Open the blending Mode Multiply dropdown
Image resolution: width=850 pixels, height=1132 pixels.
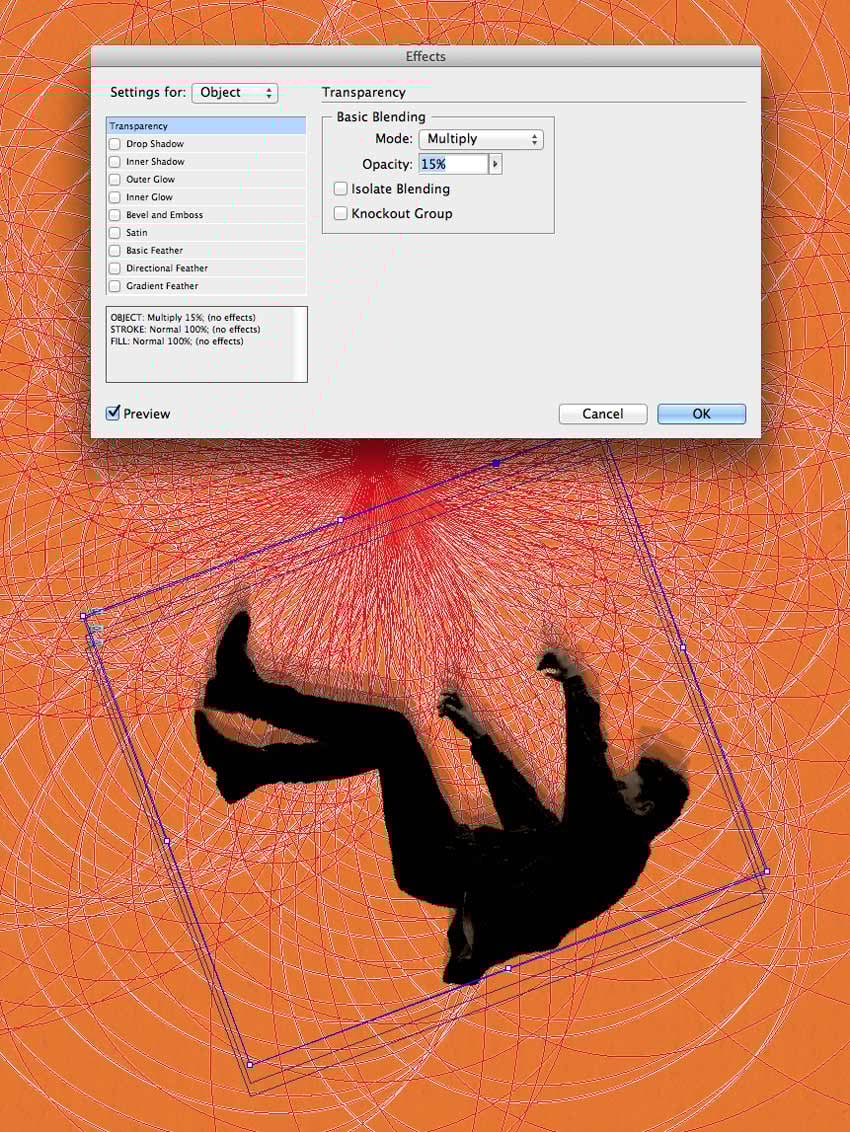click(x=481, y=139)
